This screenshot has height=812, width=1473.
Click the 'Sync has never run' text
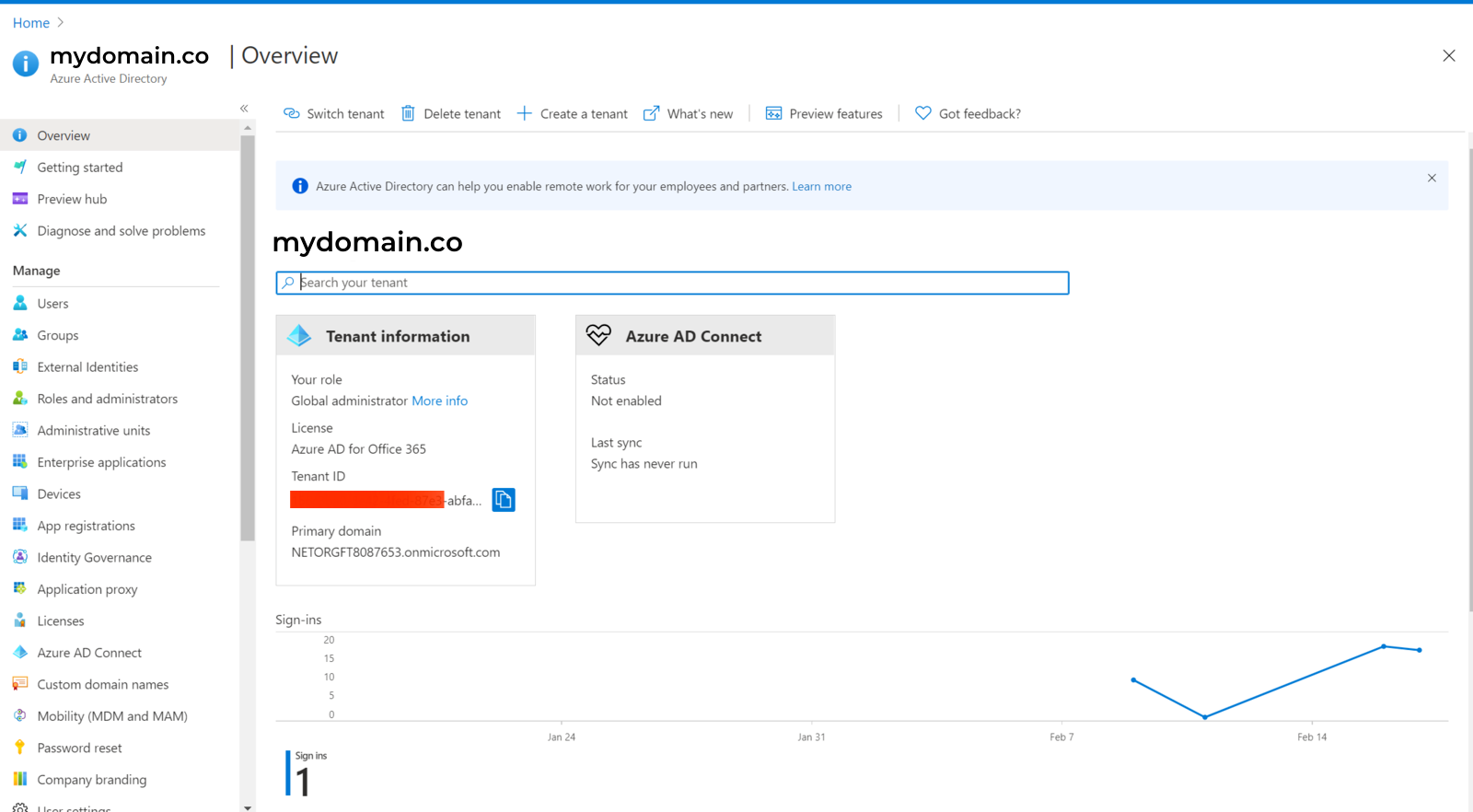[x=644, y=464]
